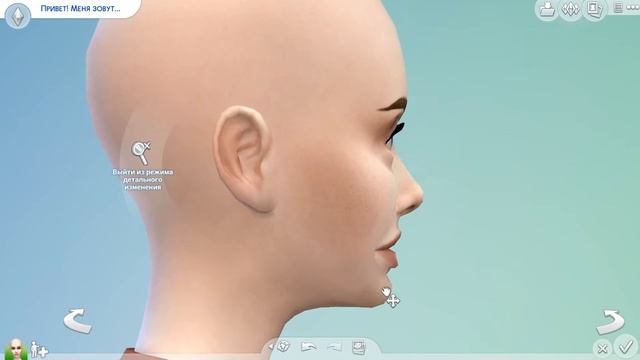Viewport: 640px width, 360px height.
Task: Click the plumbob diamond icon
Action: (18, 16)
